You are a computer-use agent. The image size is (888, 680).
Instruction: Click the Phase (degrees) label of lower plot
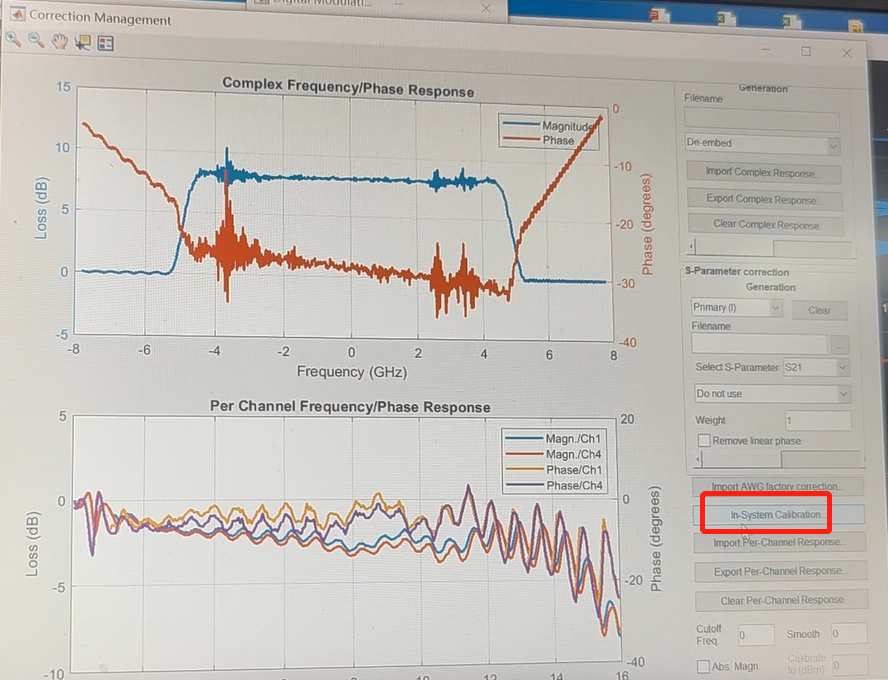[x=656, y=539]
